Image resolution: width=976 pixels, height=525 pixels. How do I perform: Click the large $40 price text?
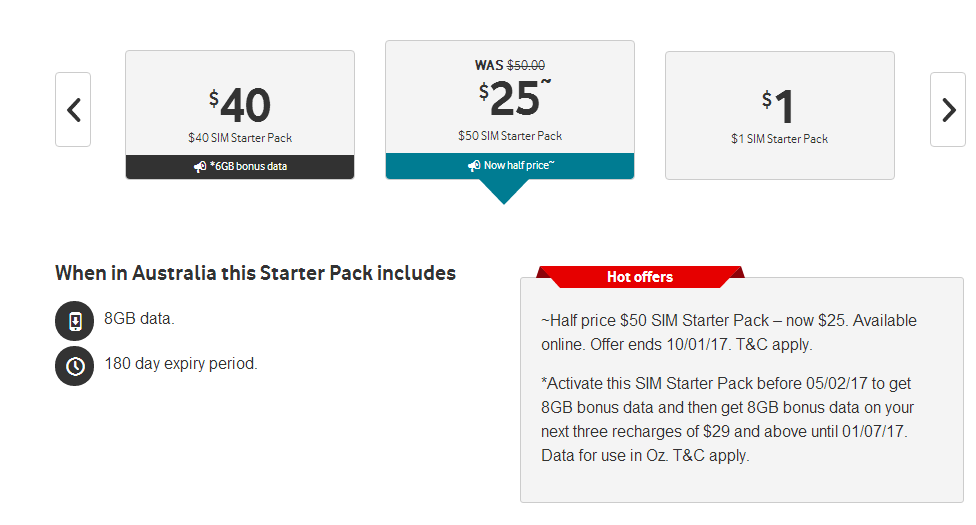240,105
